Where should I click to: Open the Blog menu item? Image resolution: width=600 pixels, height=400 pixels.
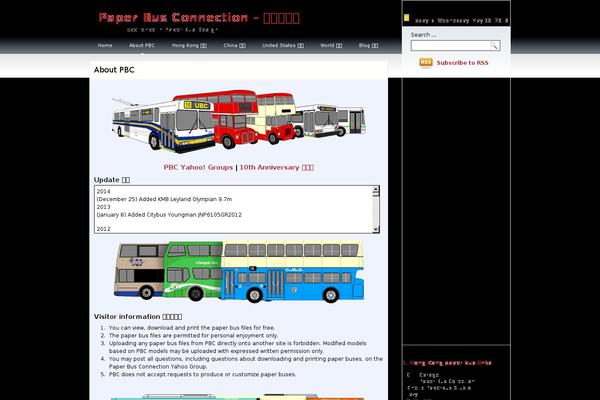[368, 45]
